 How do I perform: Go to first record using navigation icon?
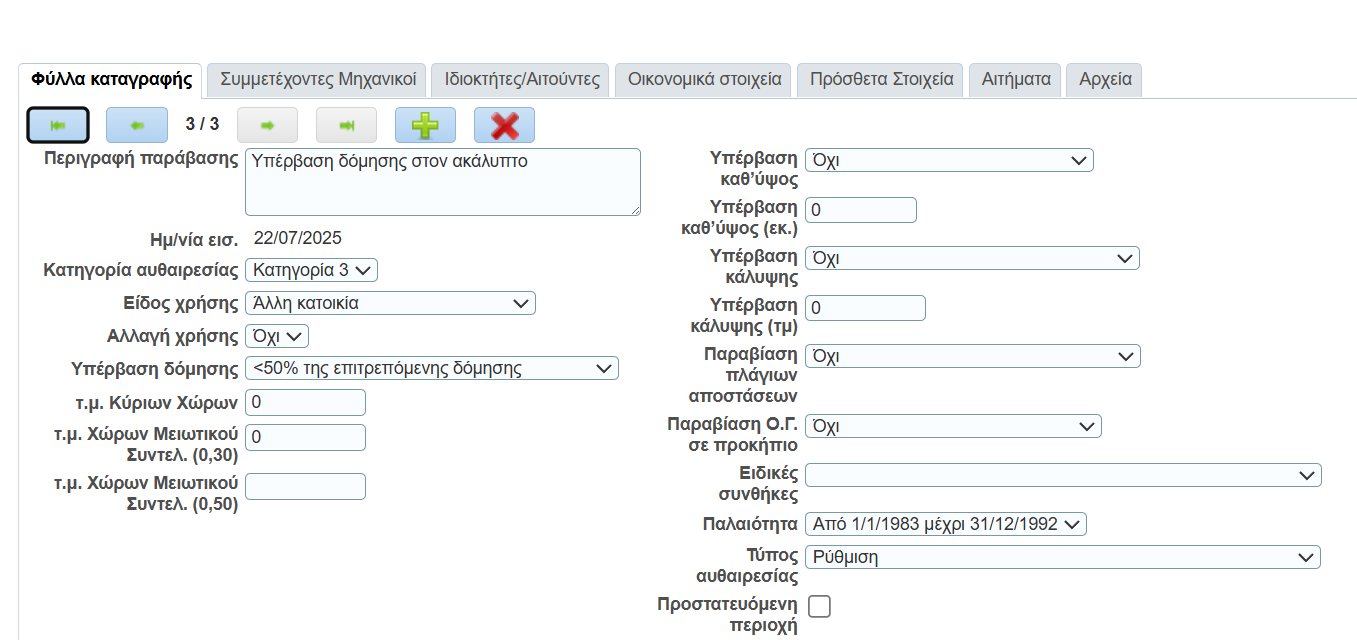tap(58, 125)
